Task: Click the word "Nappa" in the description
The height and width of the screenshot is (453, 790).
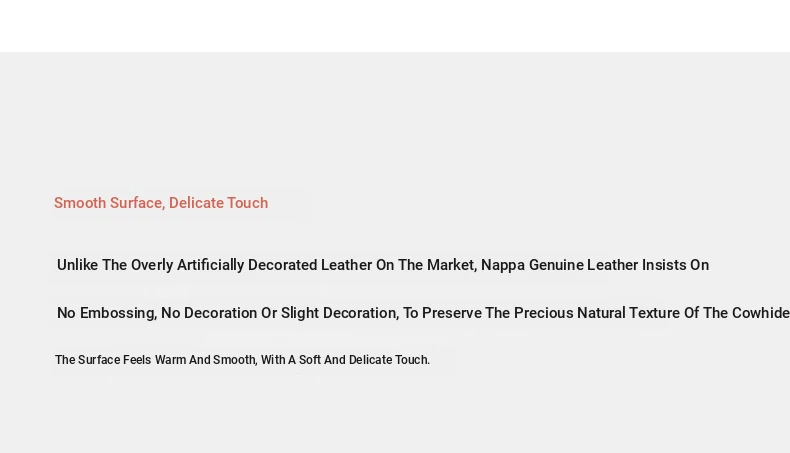Action: coord(503,265)
